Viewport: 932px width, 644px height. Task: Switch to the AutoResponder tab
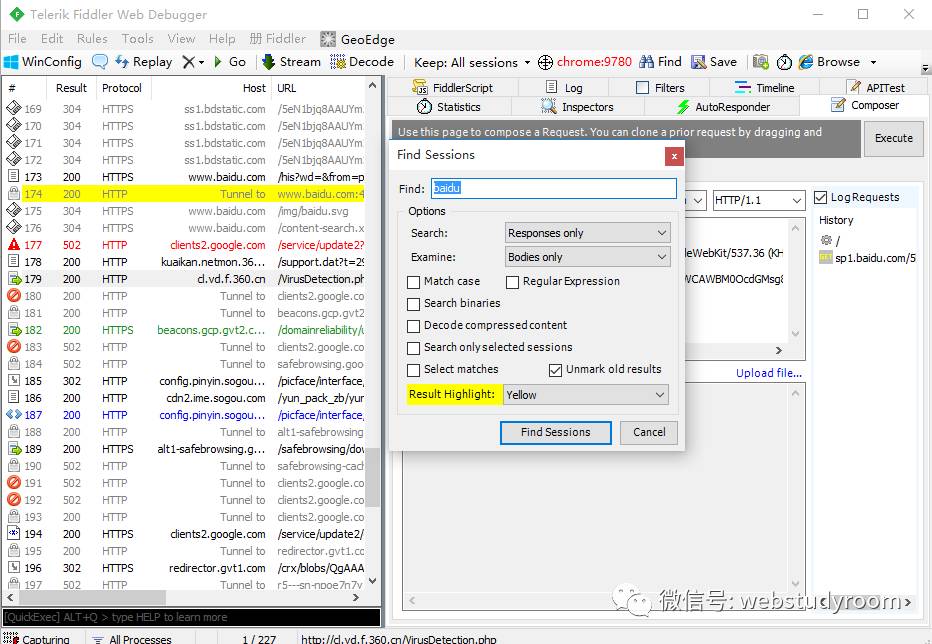click(x=723, y=106)
